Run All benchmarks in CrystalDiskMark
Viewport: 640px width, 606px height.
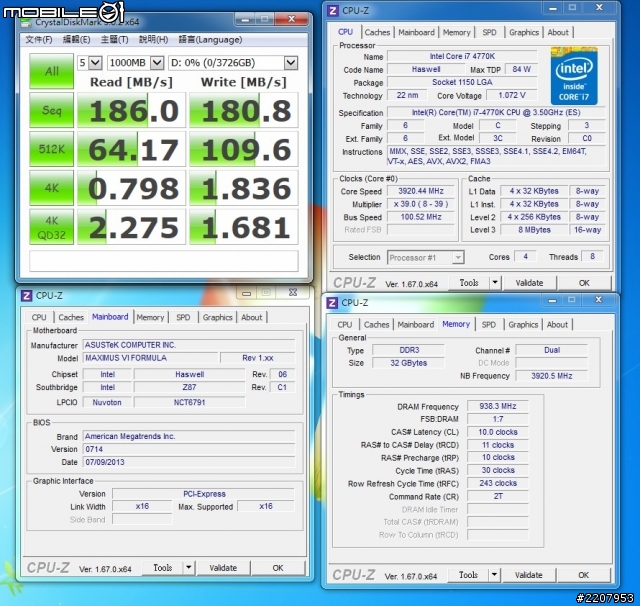tap(51, 71)
